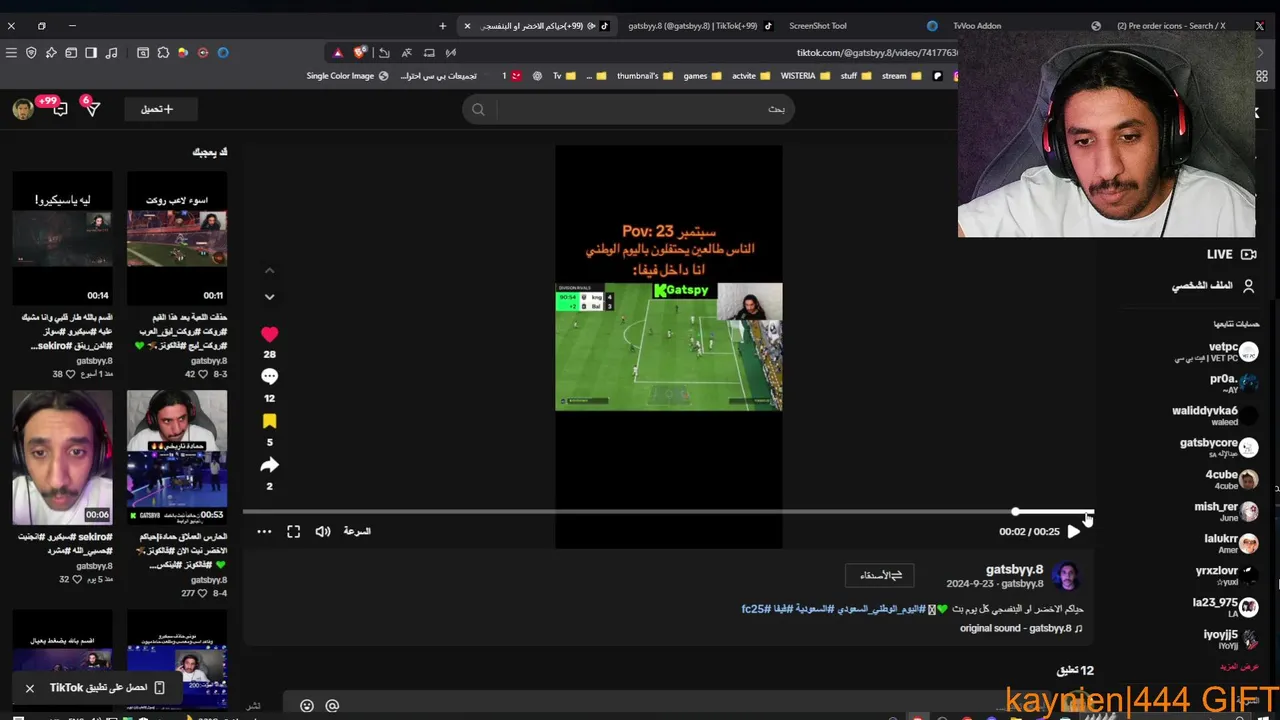Open a new browser tab with plus
The height and width of the screenshot is (720, 1280).
point(443,26)
